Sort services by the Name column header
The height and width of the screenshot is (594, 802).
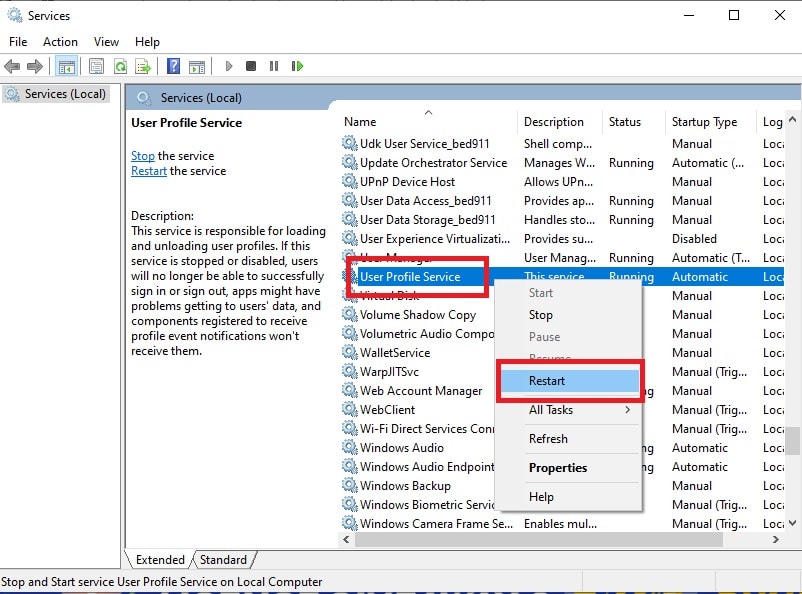pos(360,121)
